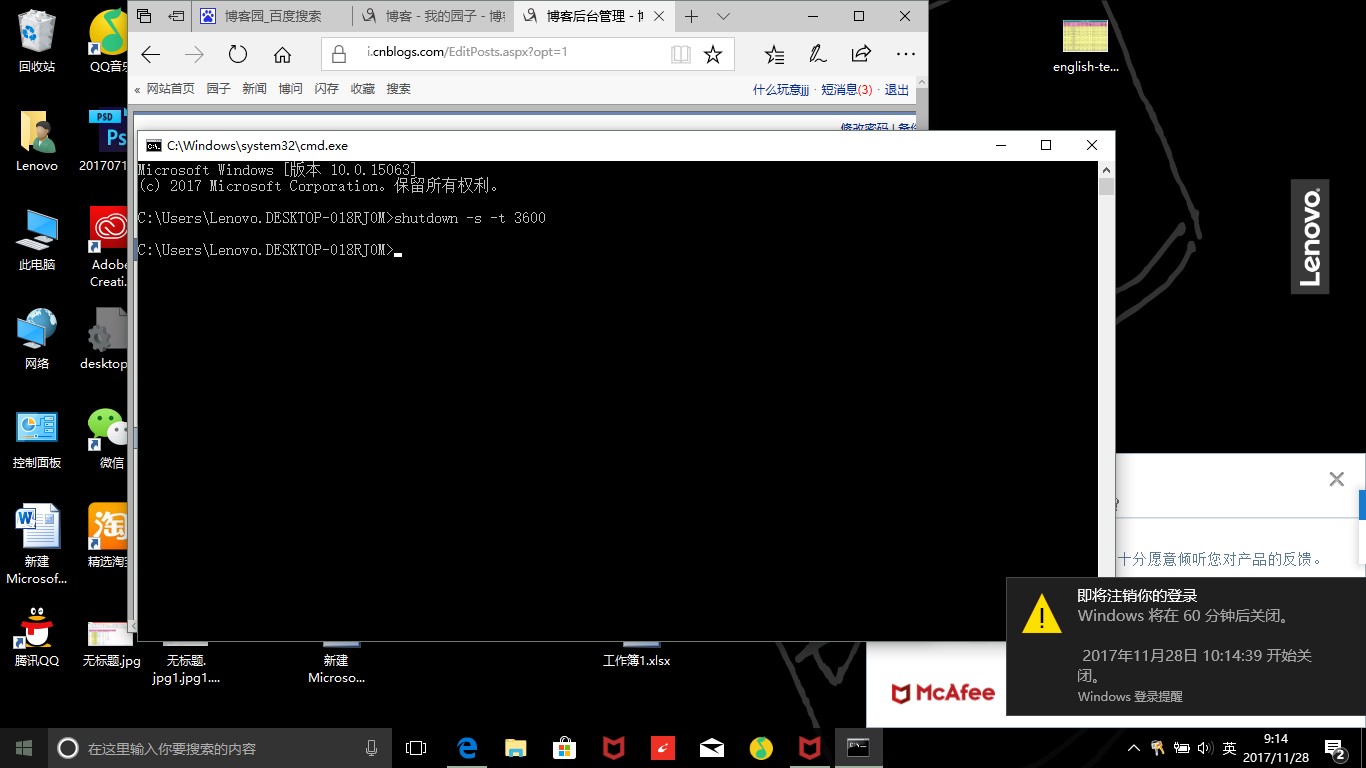Go to the Edge home page icon
Screen dimensions: 1366x768
(x=282, y=55)
